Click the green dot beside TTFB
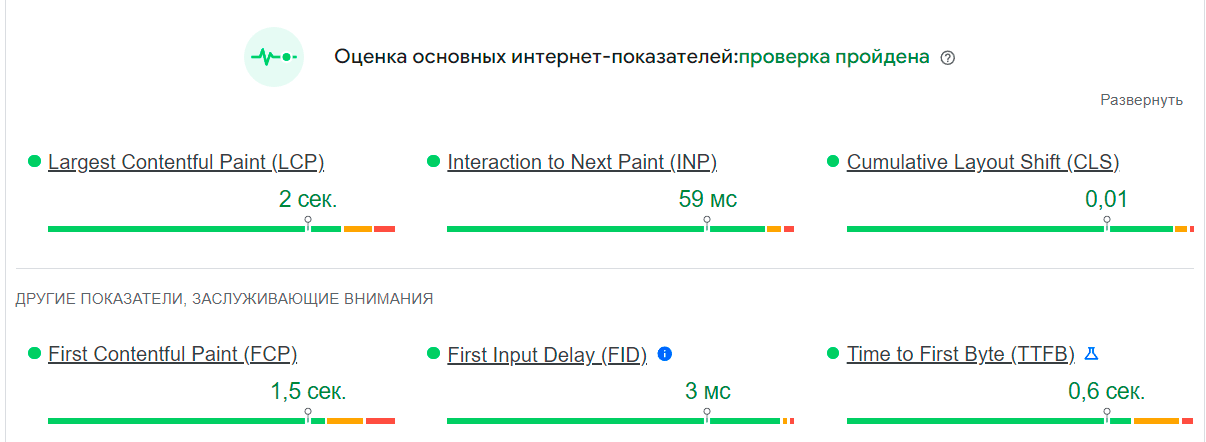The width and height of the screenshot is (1206, 442). click(x=833, y=354)
